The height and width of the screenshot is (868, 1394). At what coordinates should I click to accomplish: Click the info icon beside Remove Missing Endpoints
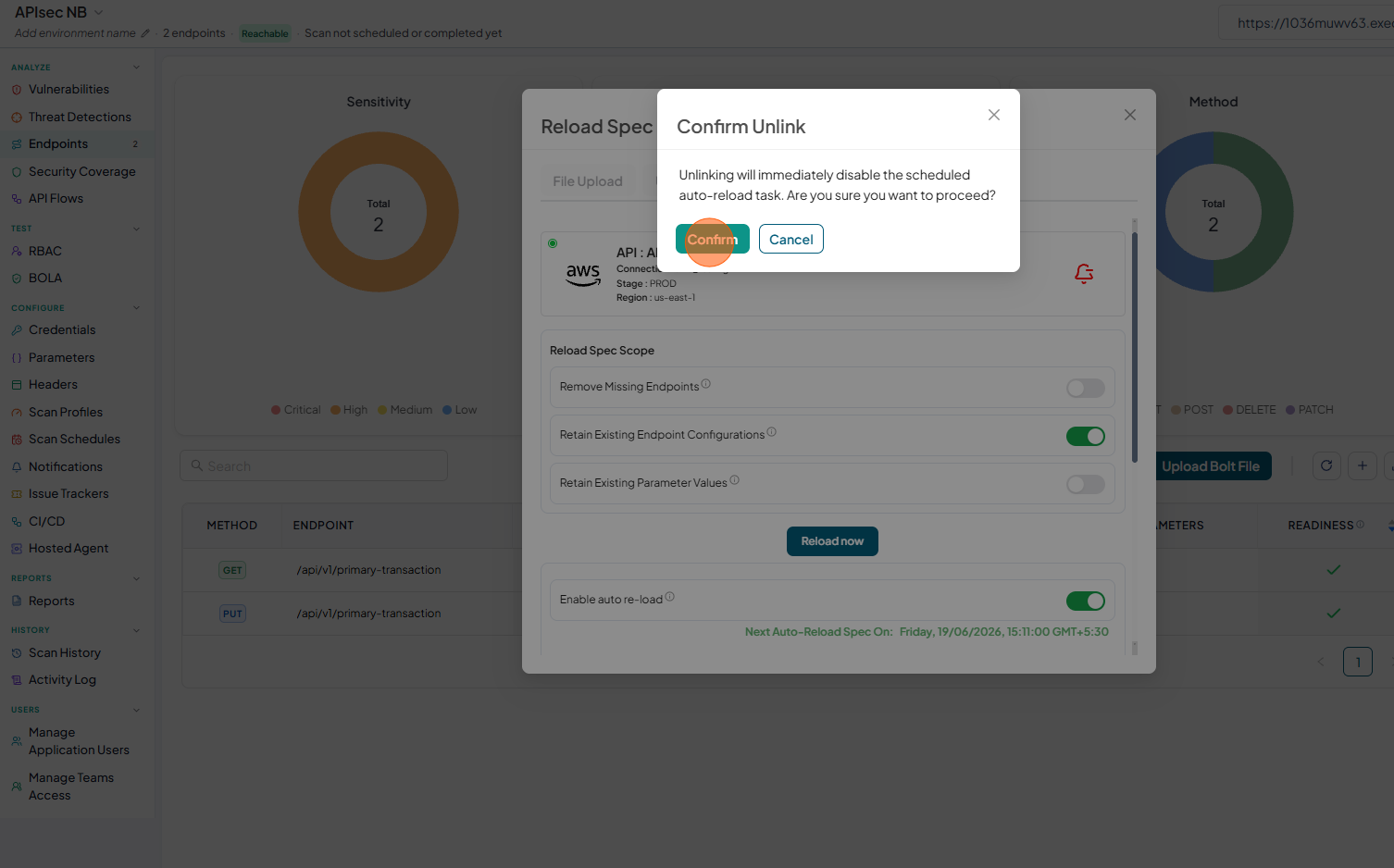click(x=705, y=384)
